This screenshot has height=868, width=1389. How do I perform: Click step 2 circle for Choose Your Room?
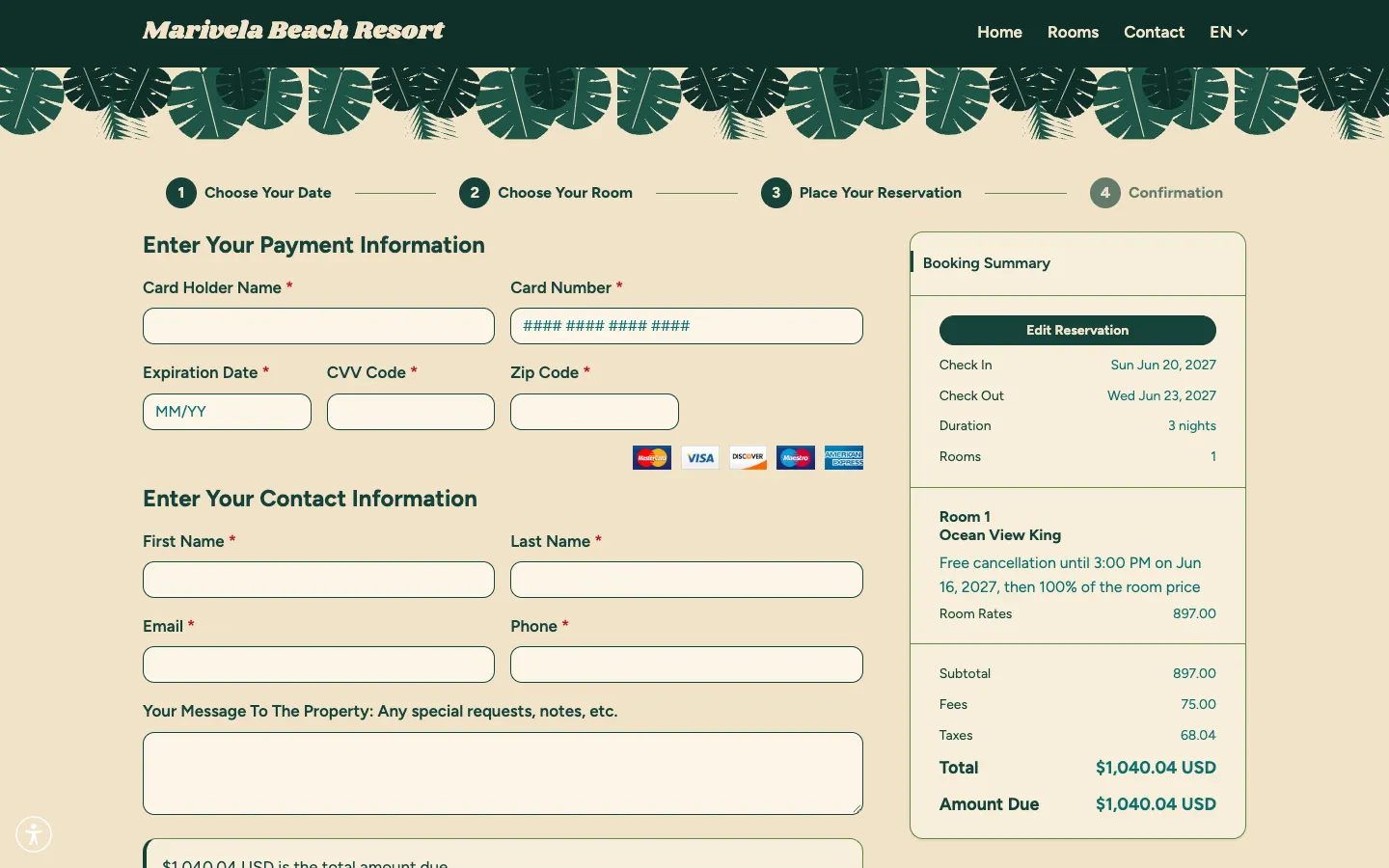[x=475, y=193]
